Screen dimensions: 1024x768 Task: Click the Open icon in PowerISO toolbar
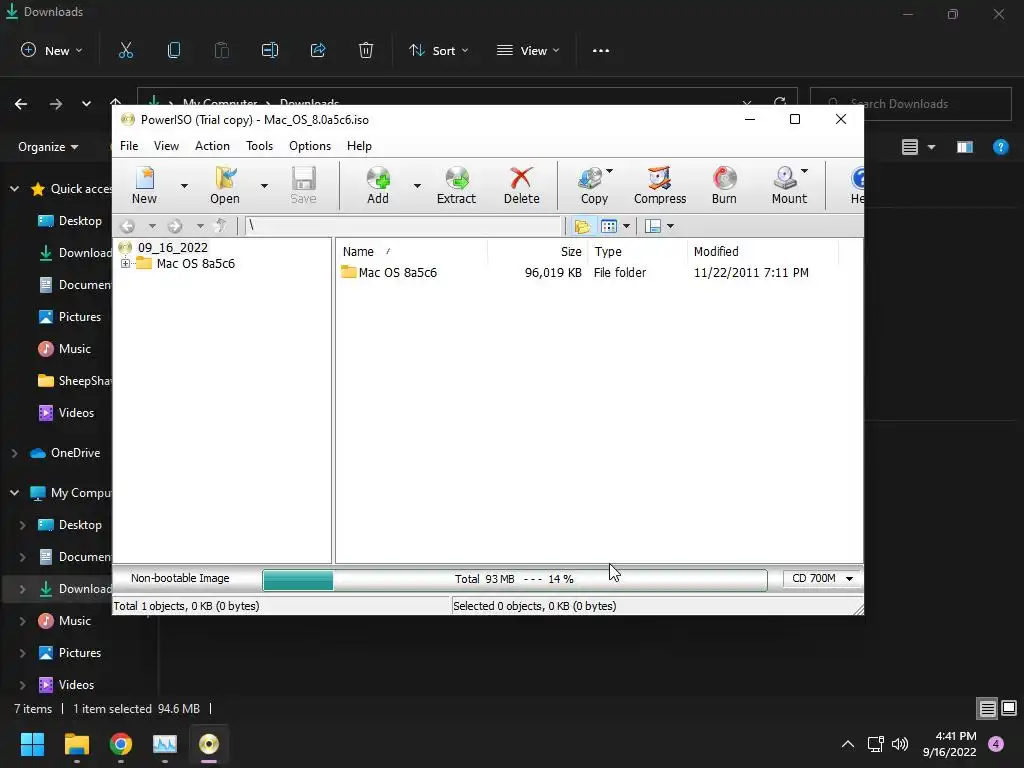pyautogui.click(x=225, y=185)
